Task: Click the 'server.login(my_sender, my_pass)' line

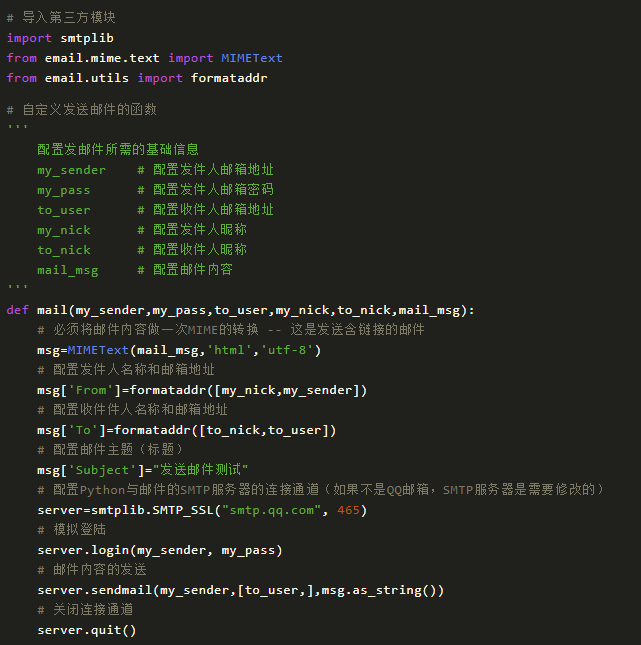Action: click(160, 550)
